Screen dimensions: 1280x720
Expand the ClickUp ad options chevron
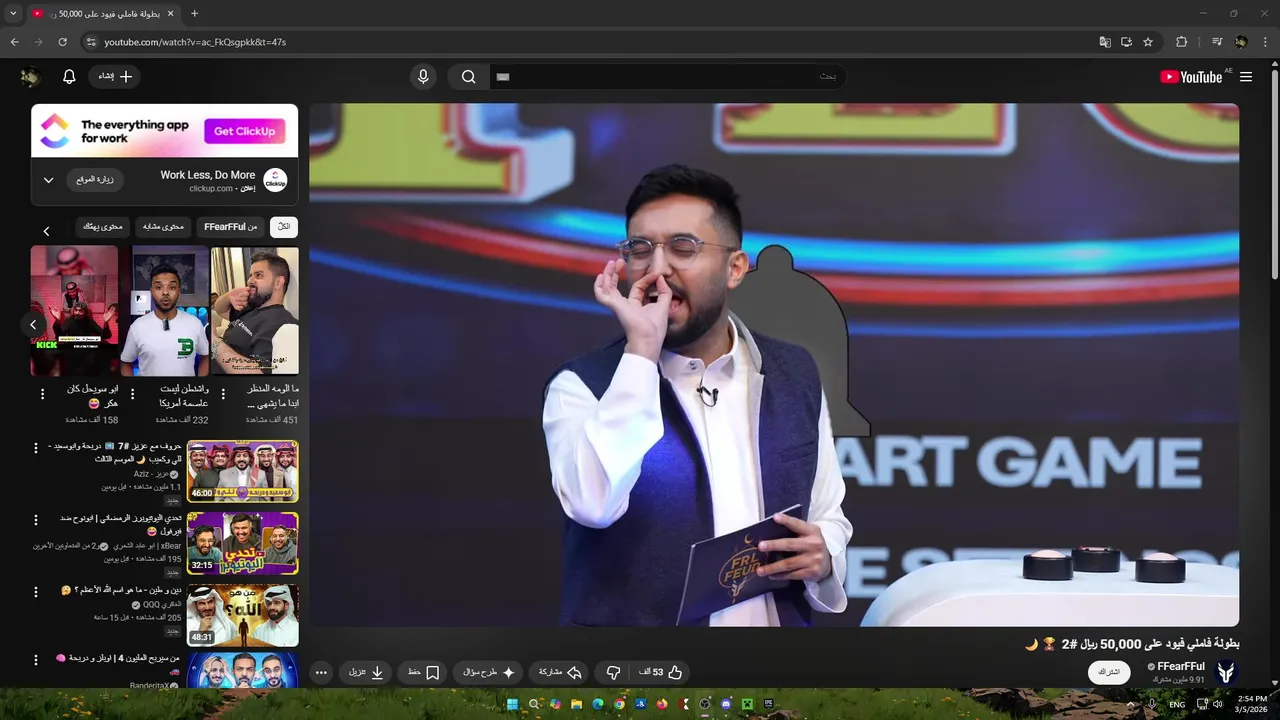tap(48, 180)
